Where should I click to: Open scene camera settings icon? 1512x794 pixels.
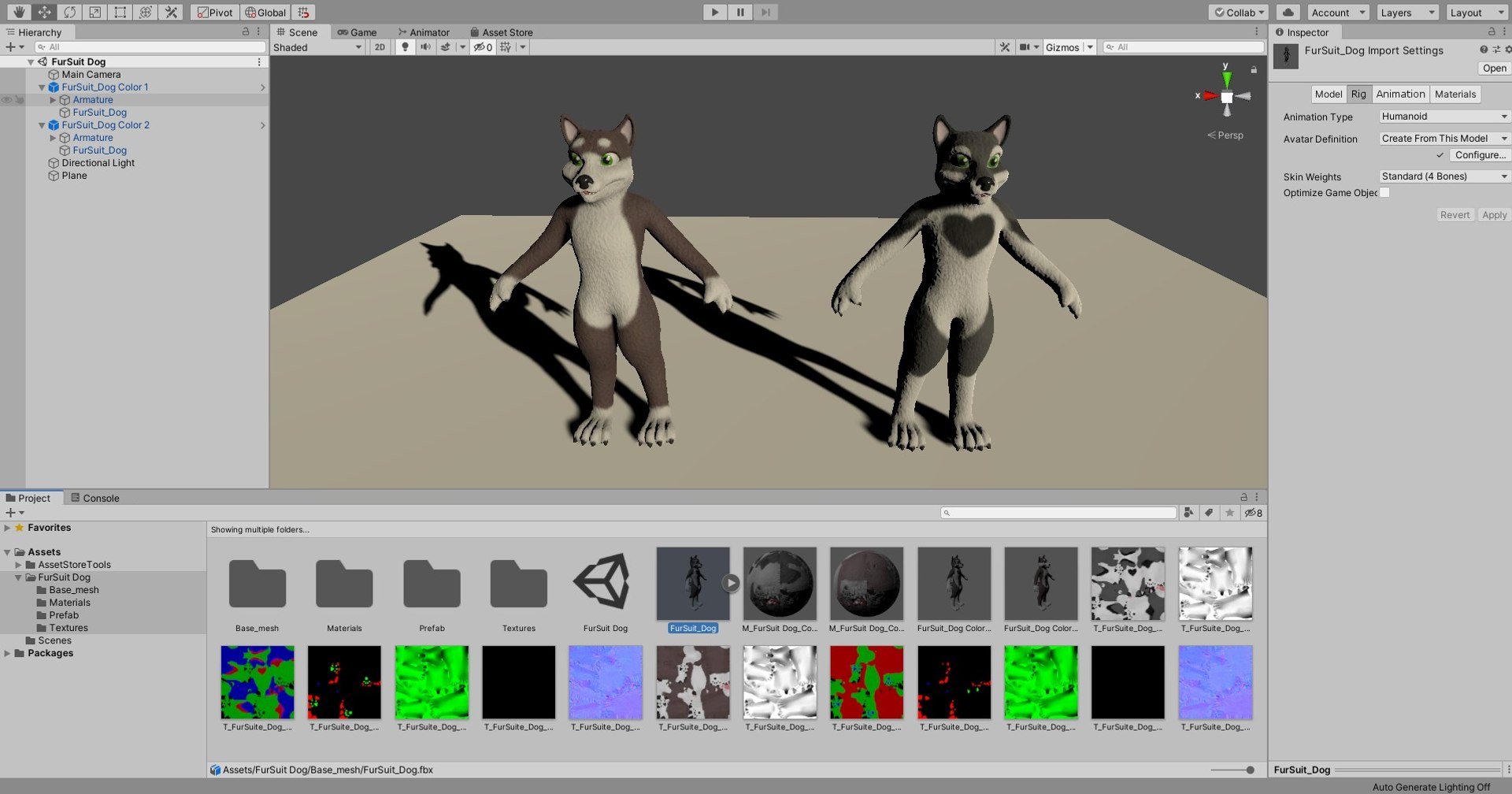[1025, 47]
